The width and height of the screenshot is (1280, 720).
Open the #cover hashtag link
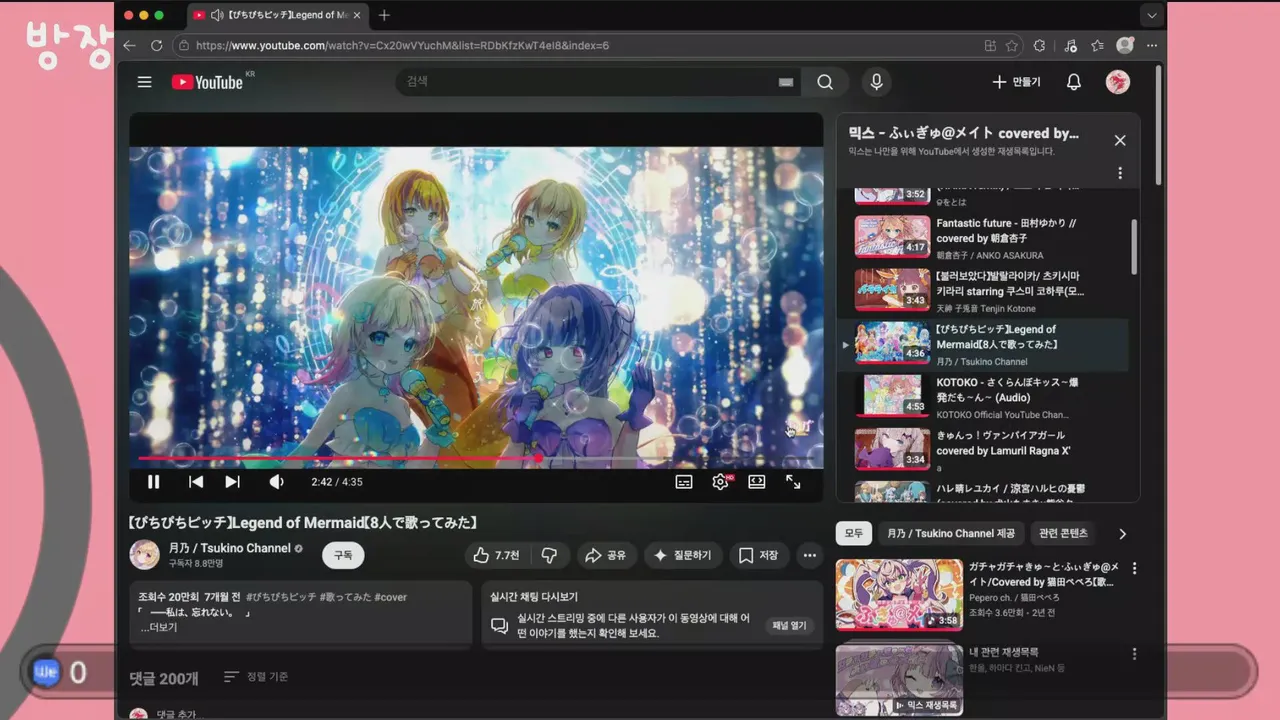pyautogui.click(x=391, y=597)
